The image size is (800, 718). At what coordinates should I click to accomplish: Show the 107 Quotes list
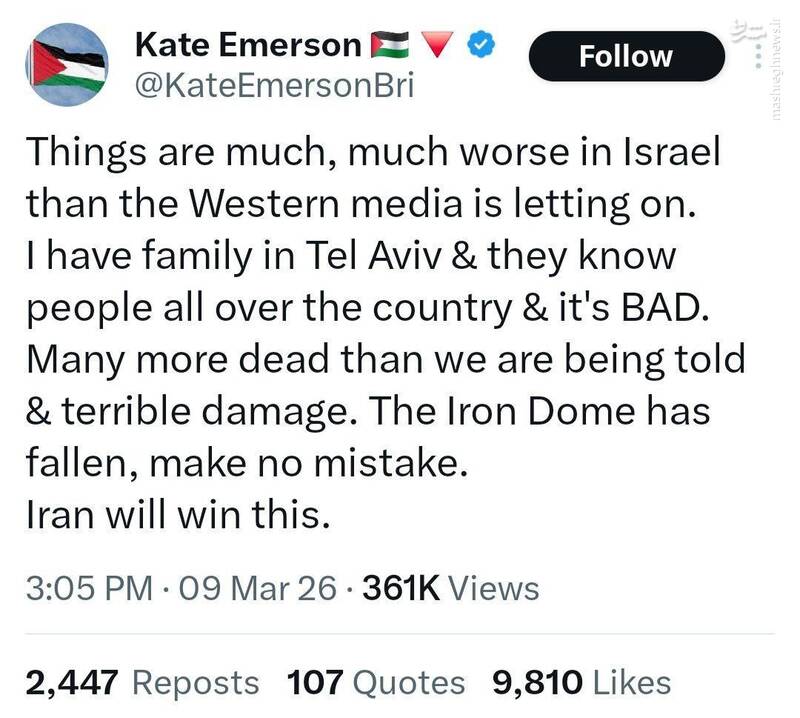pos(376,682)
